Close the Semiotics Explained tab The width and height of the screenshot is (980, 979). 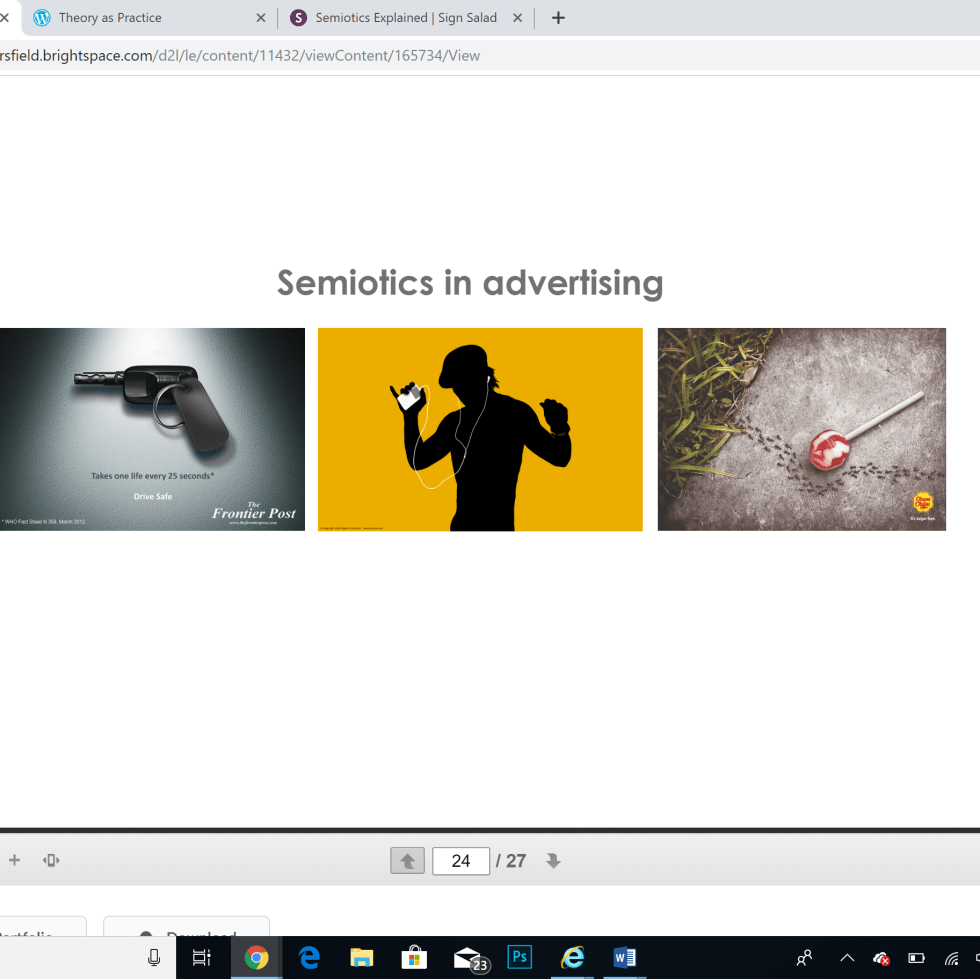[x=518, y=18]
